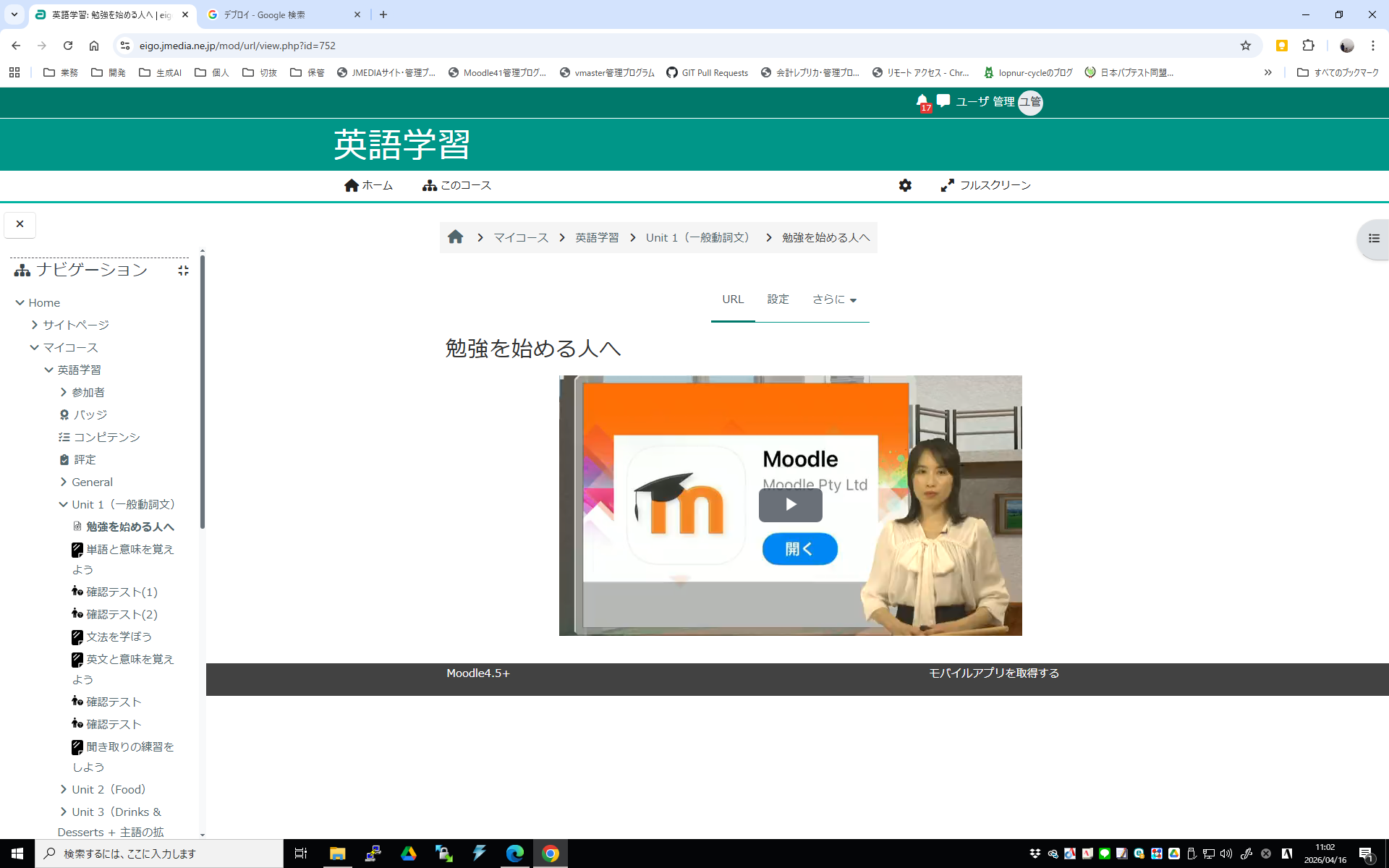Screen dimensions: 1389x868
Task: Open the さらに dropdown menu
Action: [834, 299]
